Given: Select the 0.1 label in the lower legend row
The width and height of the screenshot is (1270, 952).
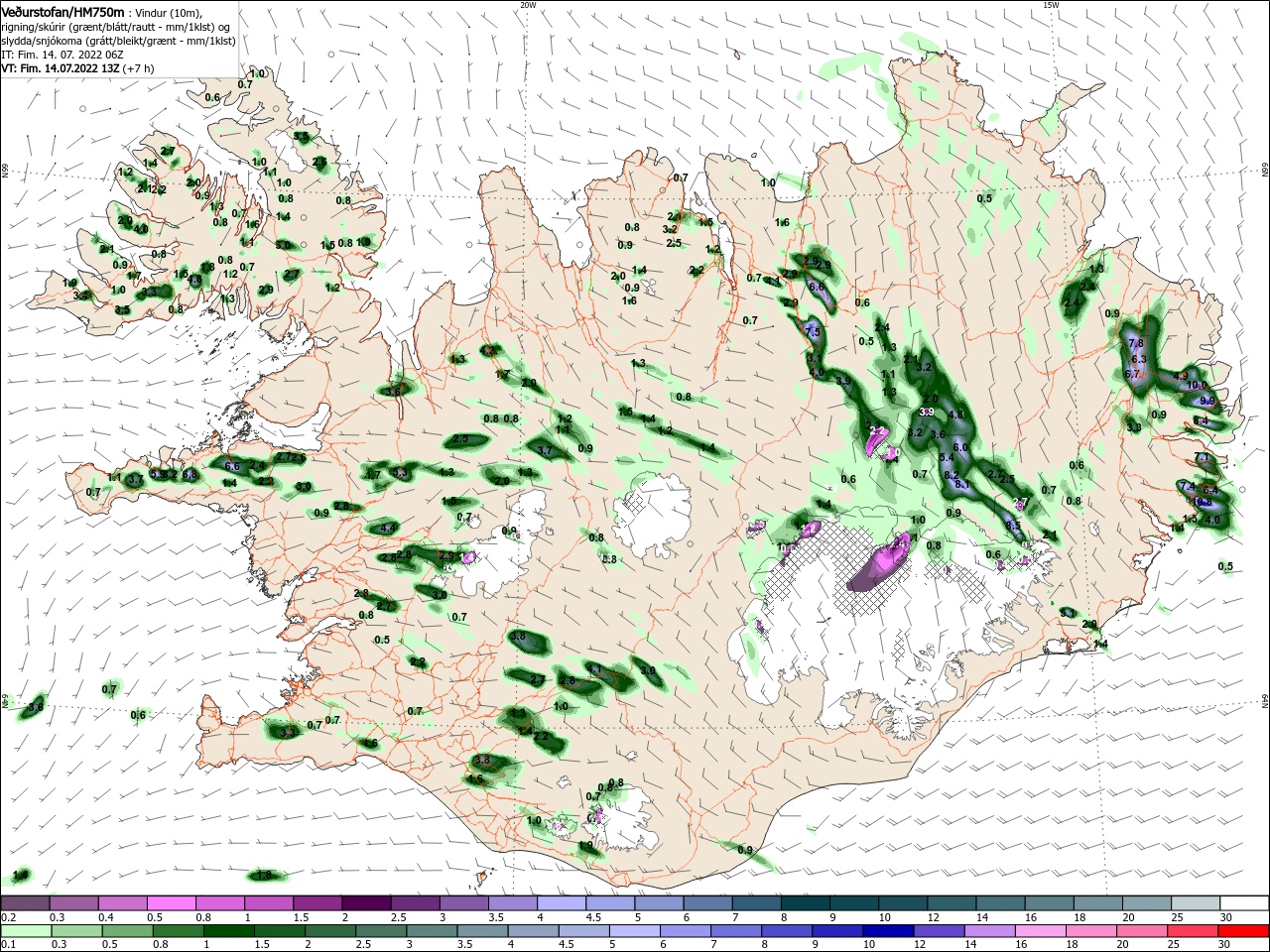Looking at the screenshot, I should [9, 946].
